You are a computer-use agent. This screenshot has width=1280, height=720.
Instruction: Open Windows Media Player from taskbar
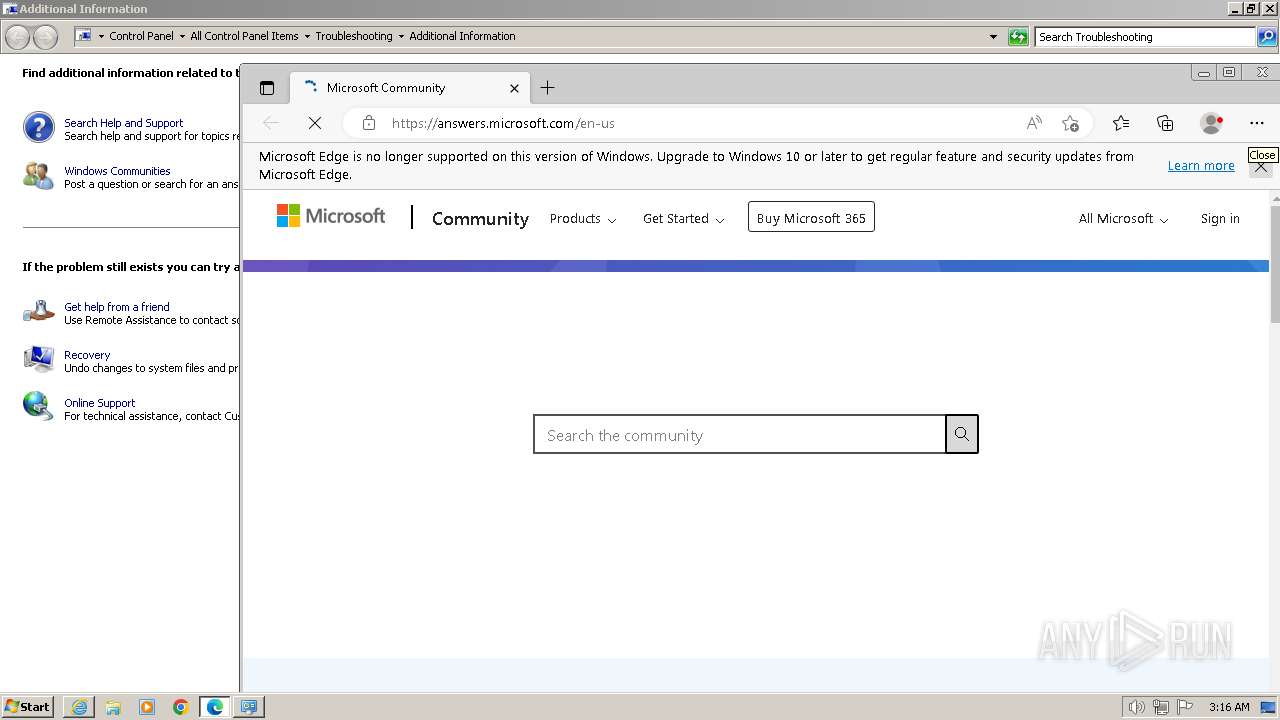pos(147,707)
